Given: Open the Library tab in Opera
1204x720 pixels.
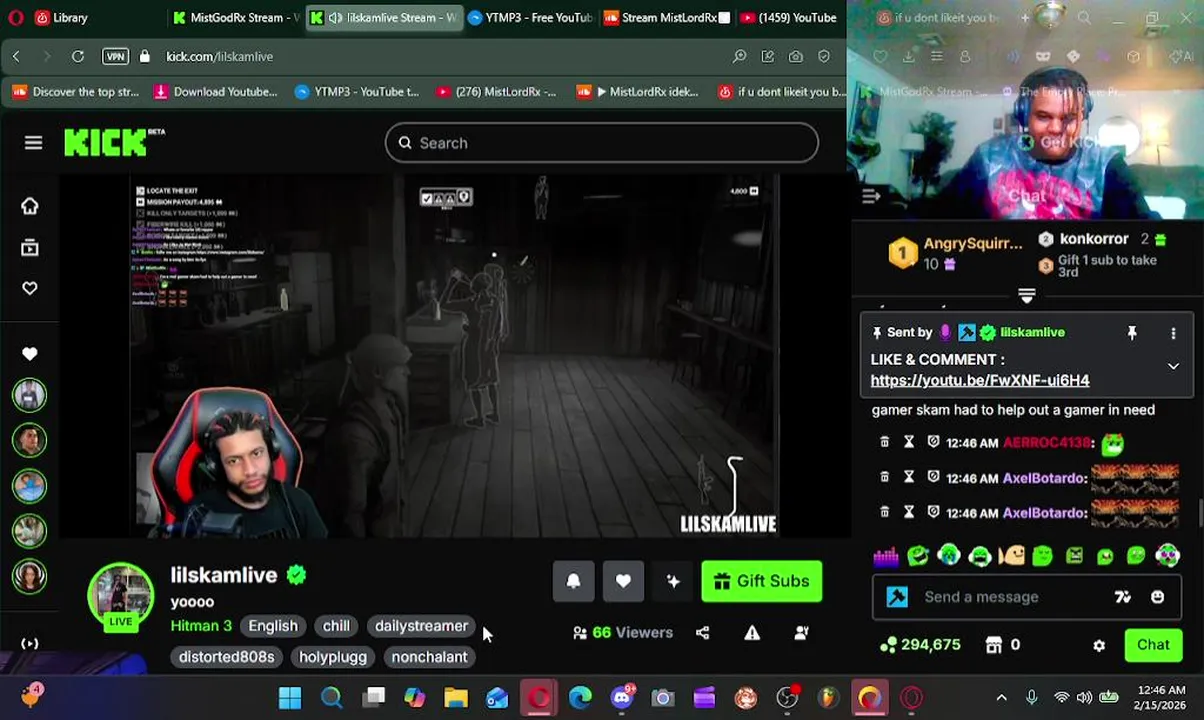Looking at the screenshot, I should tap(62, 17).
